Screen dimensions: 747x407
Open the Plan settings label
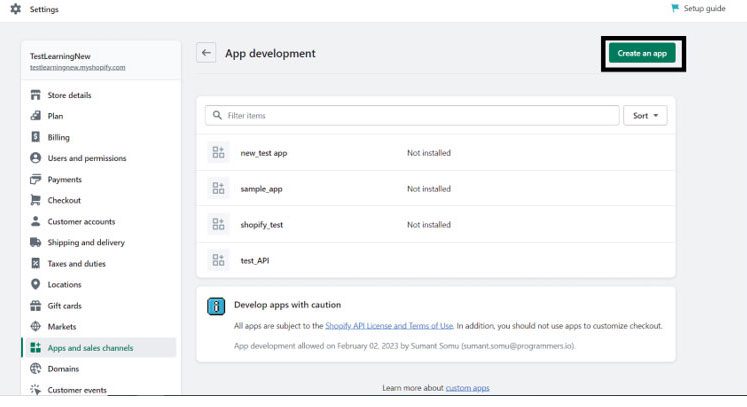[x=55, y=116]
